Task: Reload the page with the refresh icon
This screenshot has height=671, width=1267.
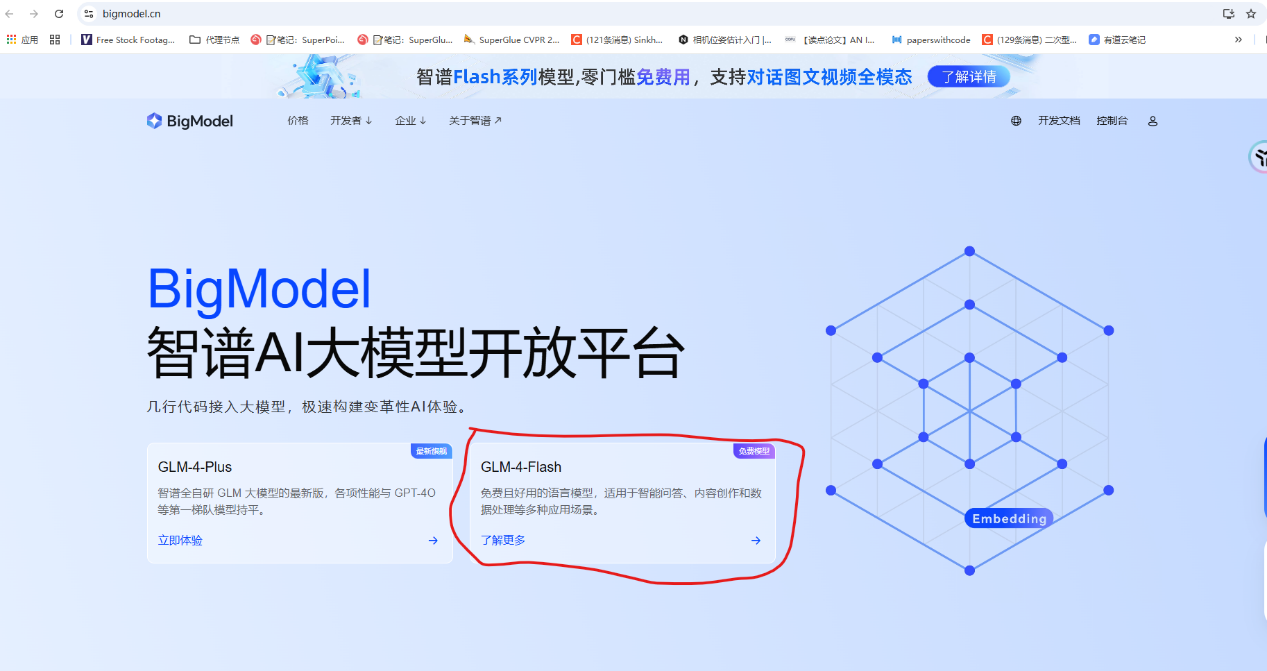Action: click(x=58, y=14)
